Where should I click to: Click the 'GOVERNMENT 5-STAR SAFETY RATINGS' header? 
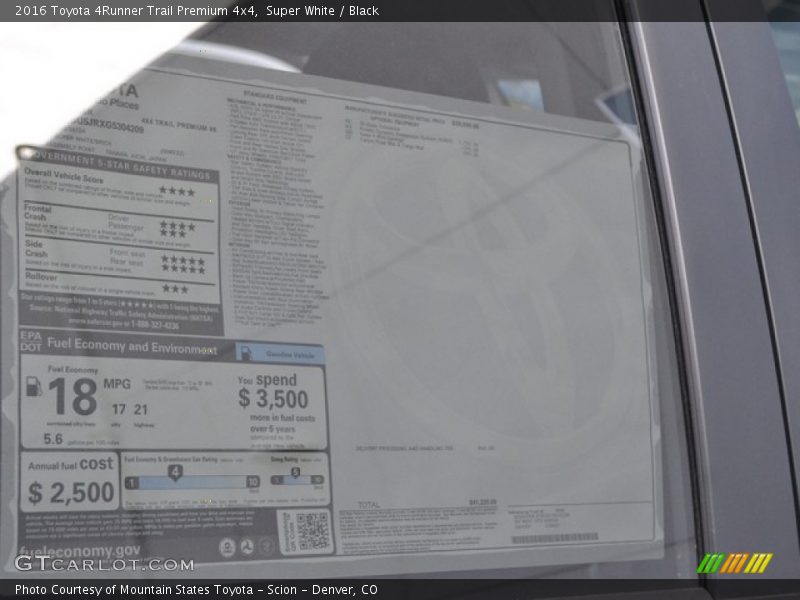119,166
